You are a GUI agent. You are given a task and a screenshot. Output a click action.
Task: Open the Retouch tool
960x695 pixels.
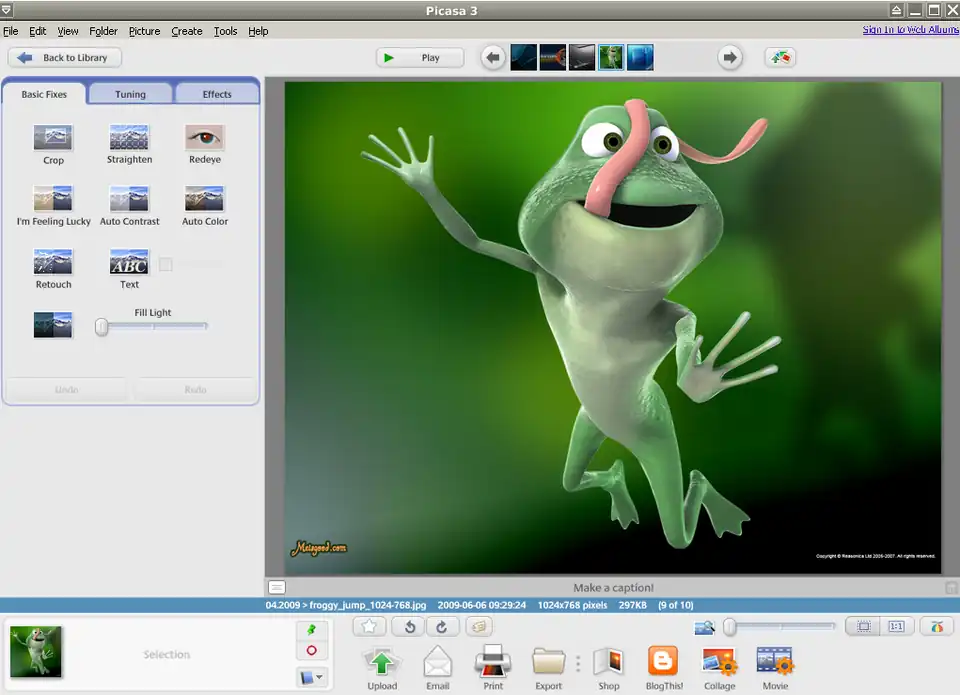coord(53,263)
